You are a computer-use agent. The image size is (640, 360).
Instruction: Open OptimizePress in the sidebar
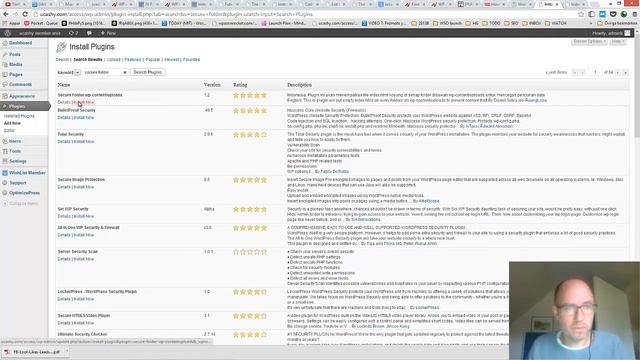[24, 193]
